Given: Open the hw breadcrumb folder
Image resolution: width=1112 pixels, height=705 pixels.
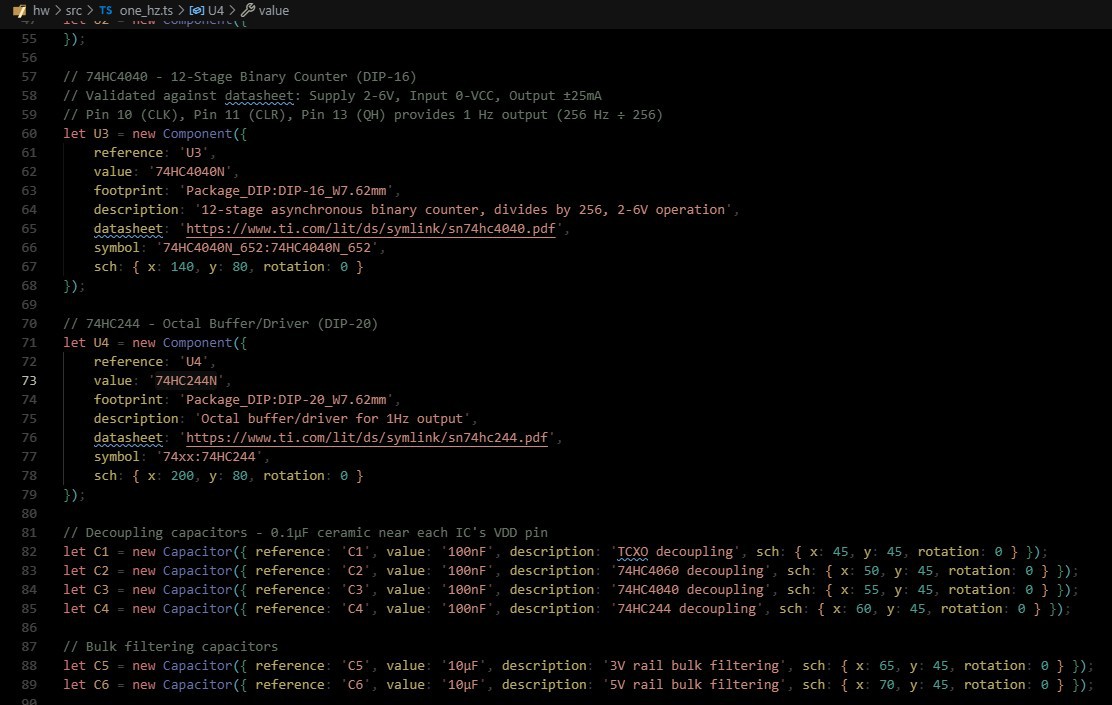Looking at the screenshot, I should point(40,10).
